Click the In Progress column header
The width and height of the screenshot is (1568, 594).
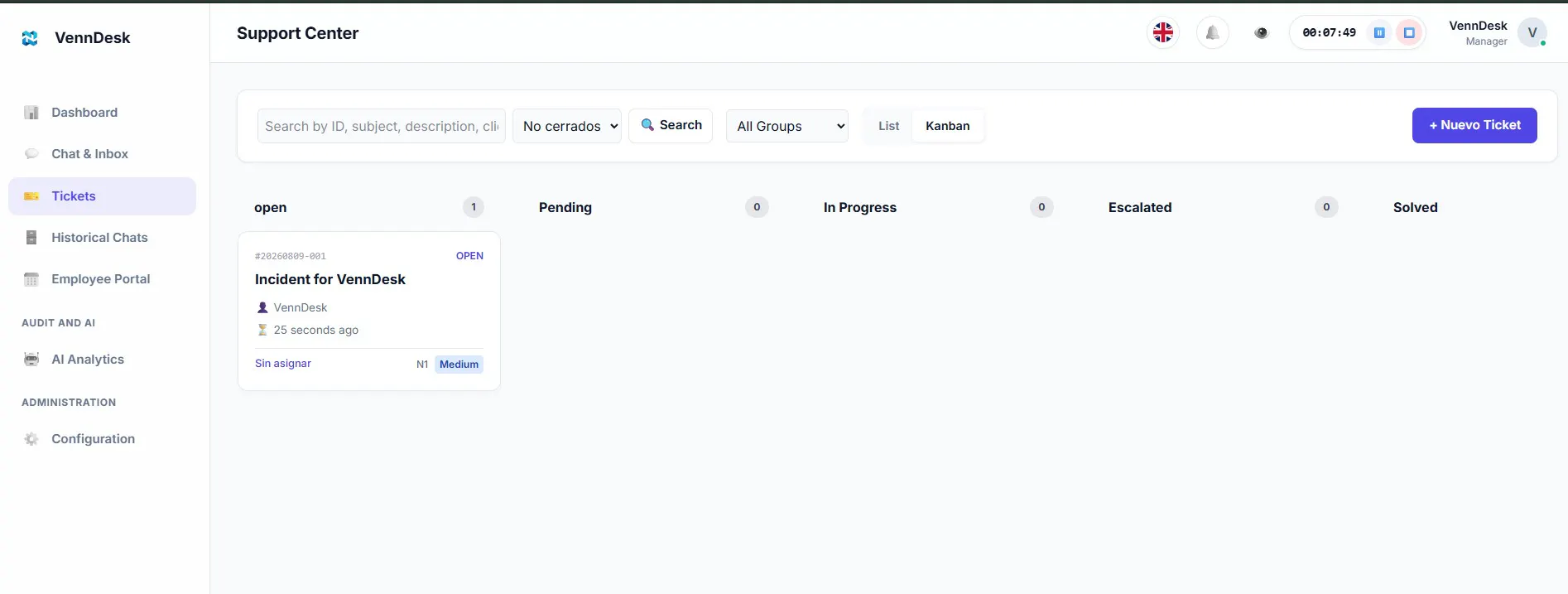point(860,208)
